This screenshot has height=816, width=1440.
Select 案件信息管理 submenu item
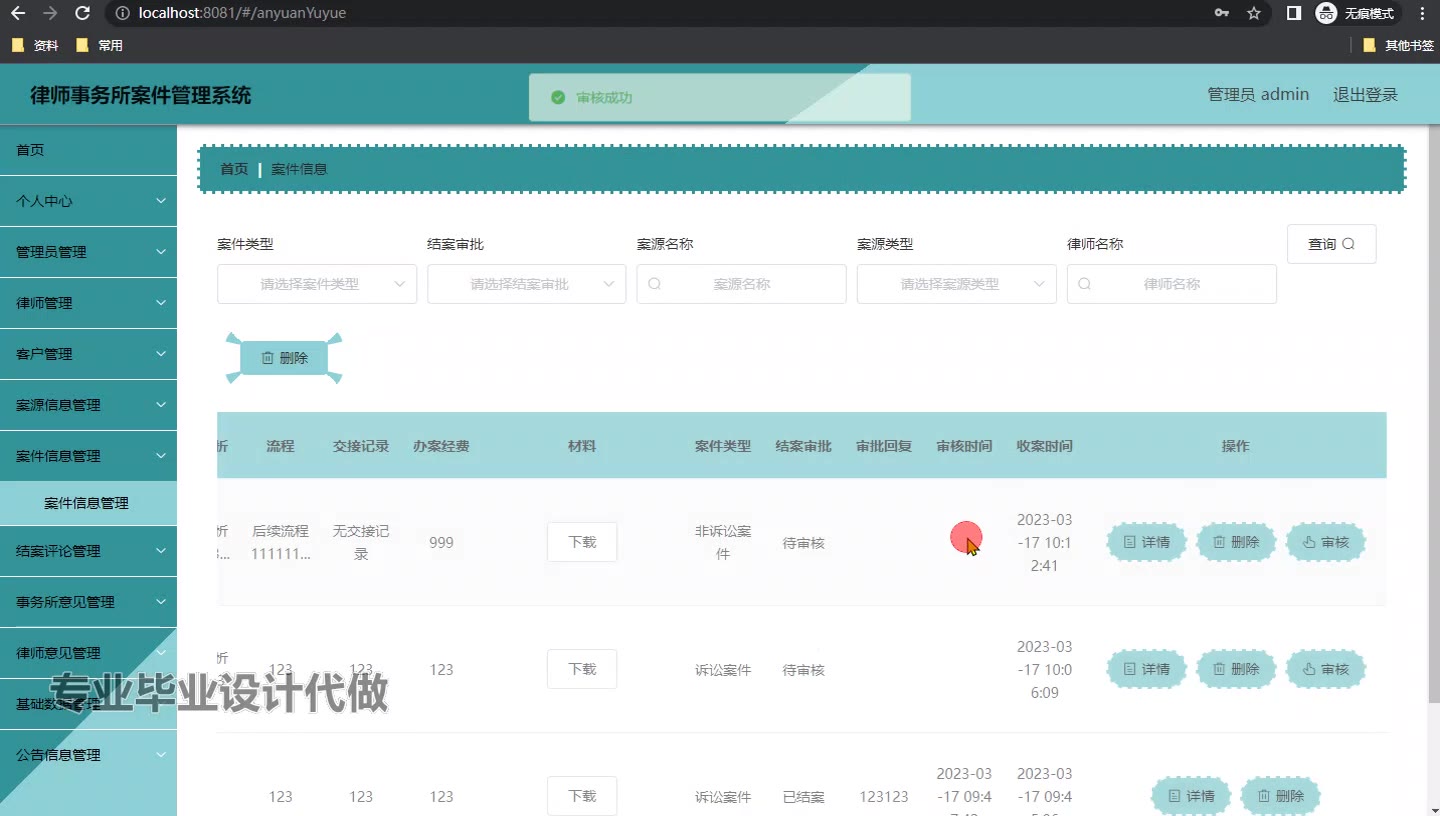(x=88, y=503)
